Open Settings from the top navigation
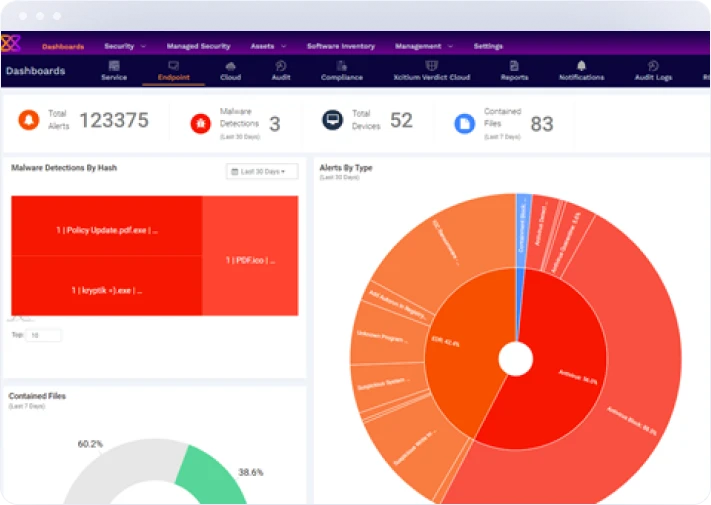The width and height of the screenshot is (711, 505). coord(488,46)
